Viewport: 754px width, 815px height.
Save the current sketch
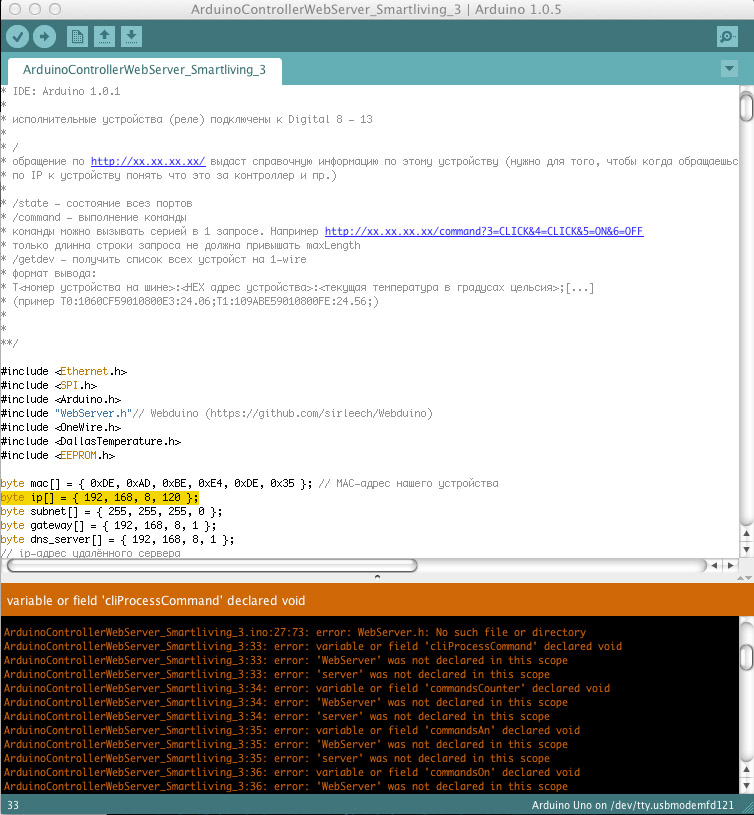tap(131, 37)
